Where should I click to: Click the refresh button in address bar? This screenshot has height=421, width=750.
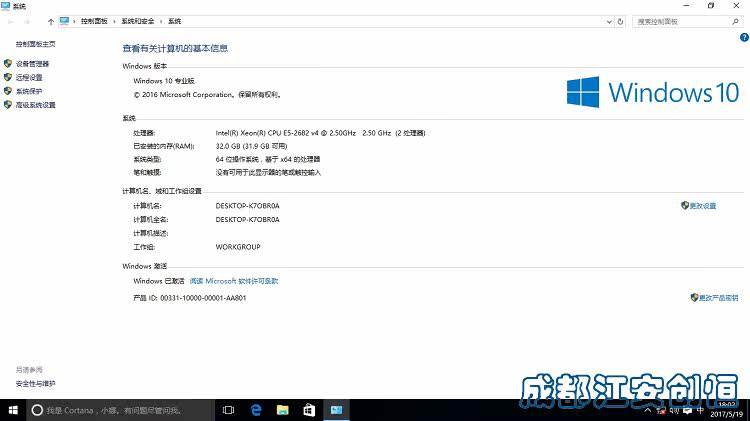620,22
